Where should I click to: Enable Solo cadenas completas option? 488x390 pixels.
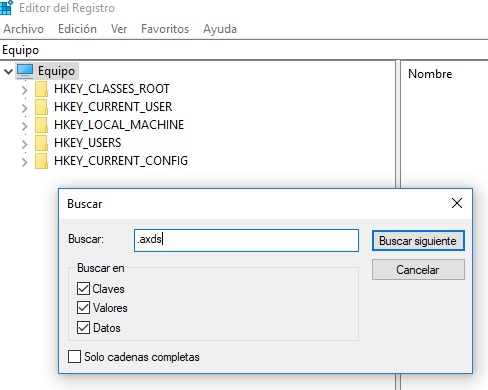(x=74, y=356)
